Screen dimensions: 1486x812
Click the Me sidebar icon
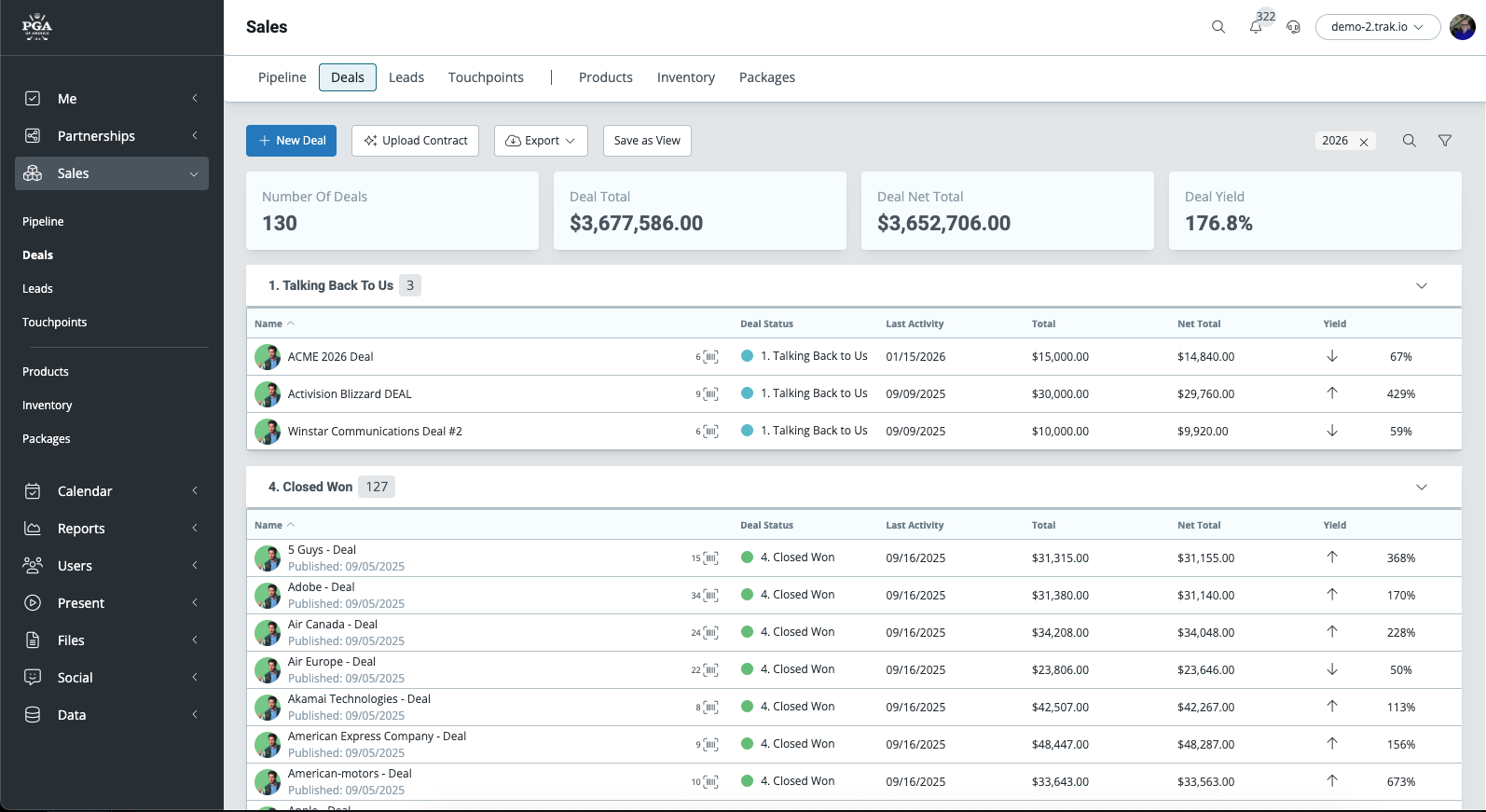[x=33, y=99]
